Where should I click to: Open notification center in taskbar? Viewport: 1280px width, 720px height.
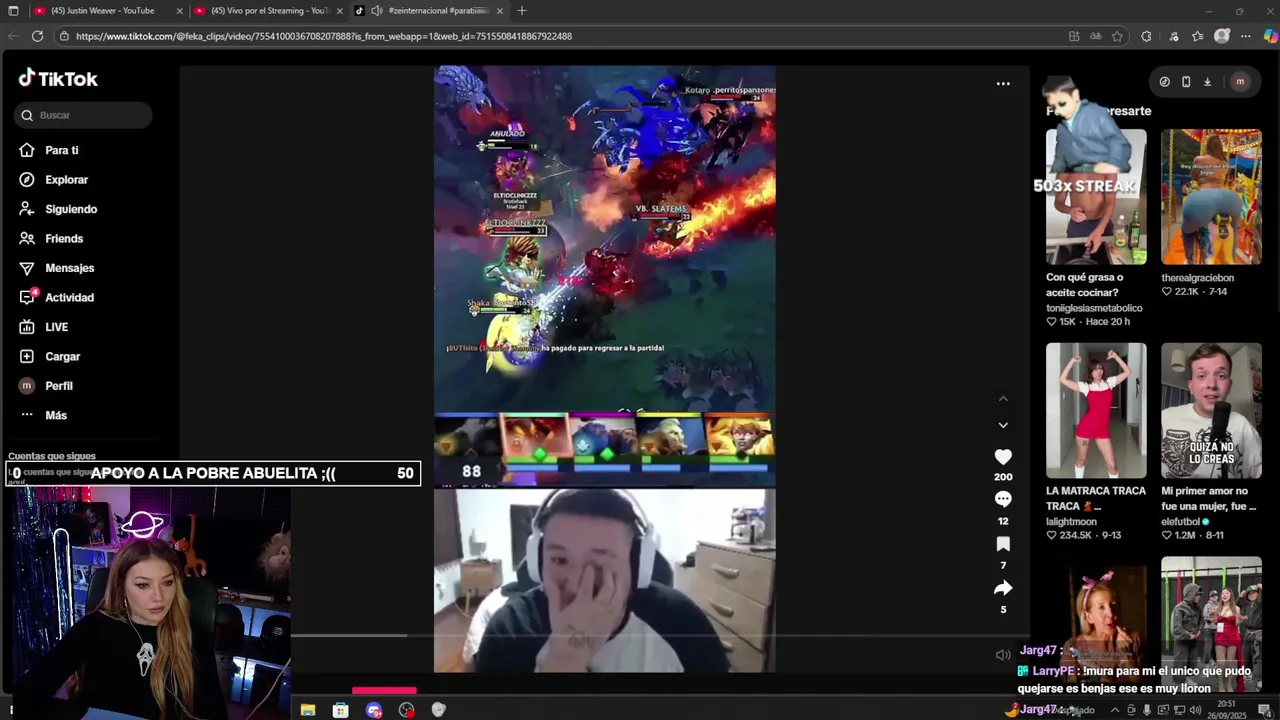click(x=1264, y=710)
